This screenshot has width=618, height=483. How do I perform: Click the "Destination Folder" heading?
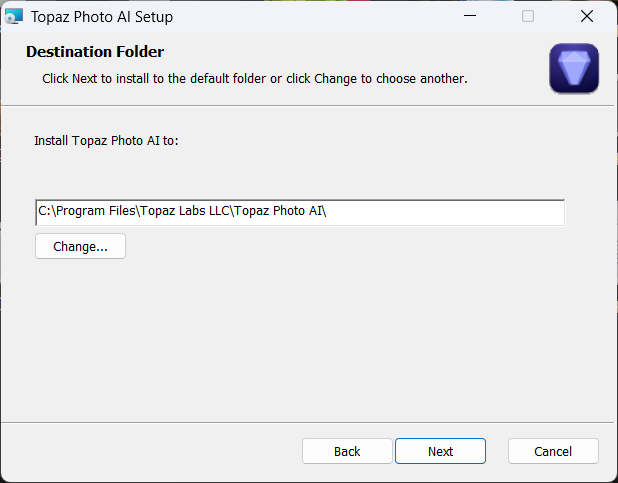tap(95, 52)
